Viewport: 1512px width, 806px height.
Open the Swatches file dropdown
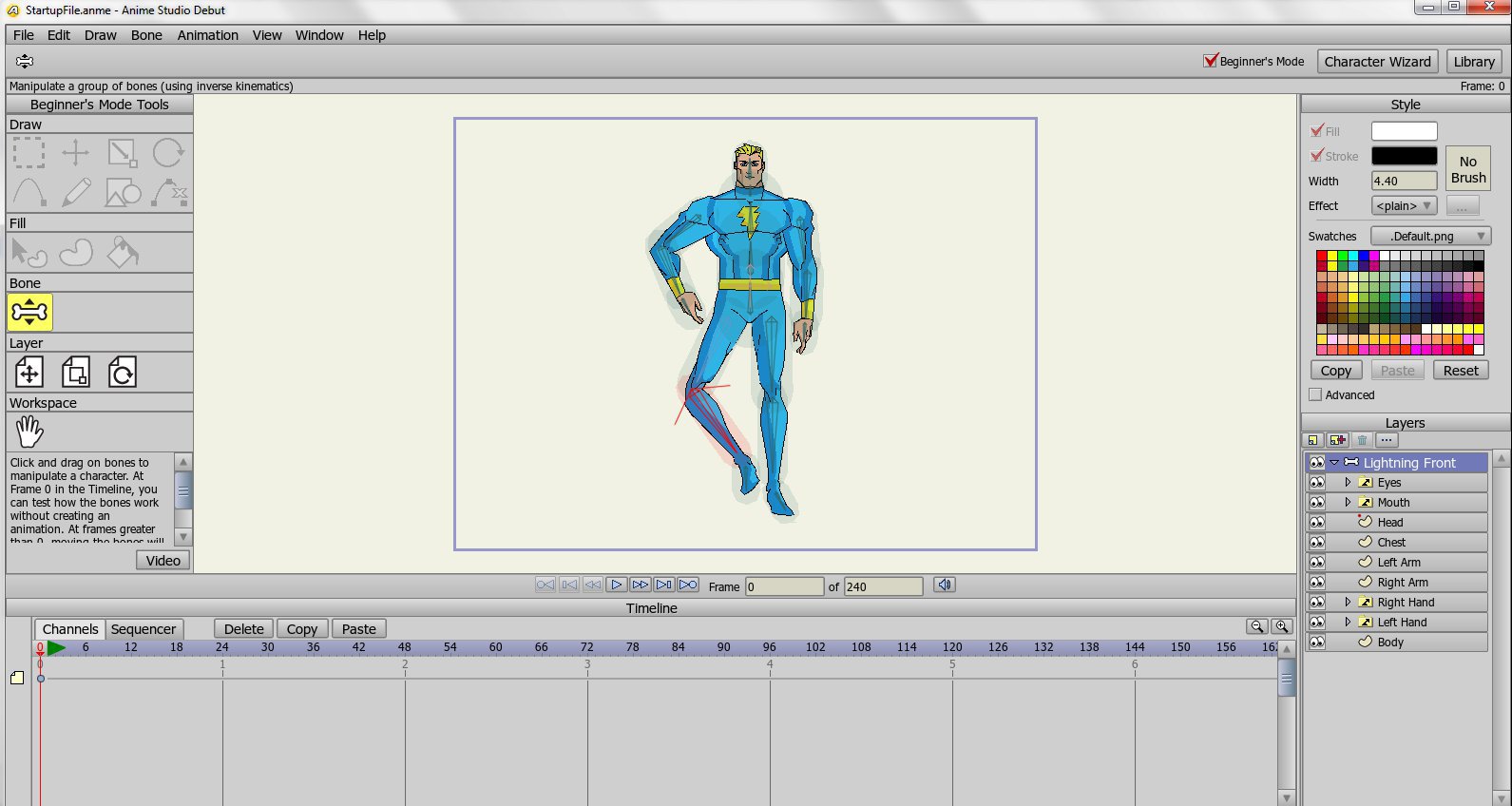[x=1430, y=236]
